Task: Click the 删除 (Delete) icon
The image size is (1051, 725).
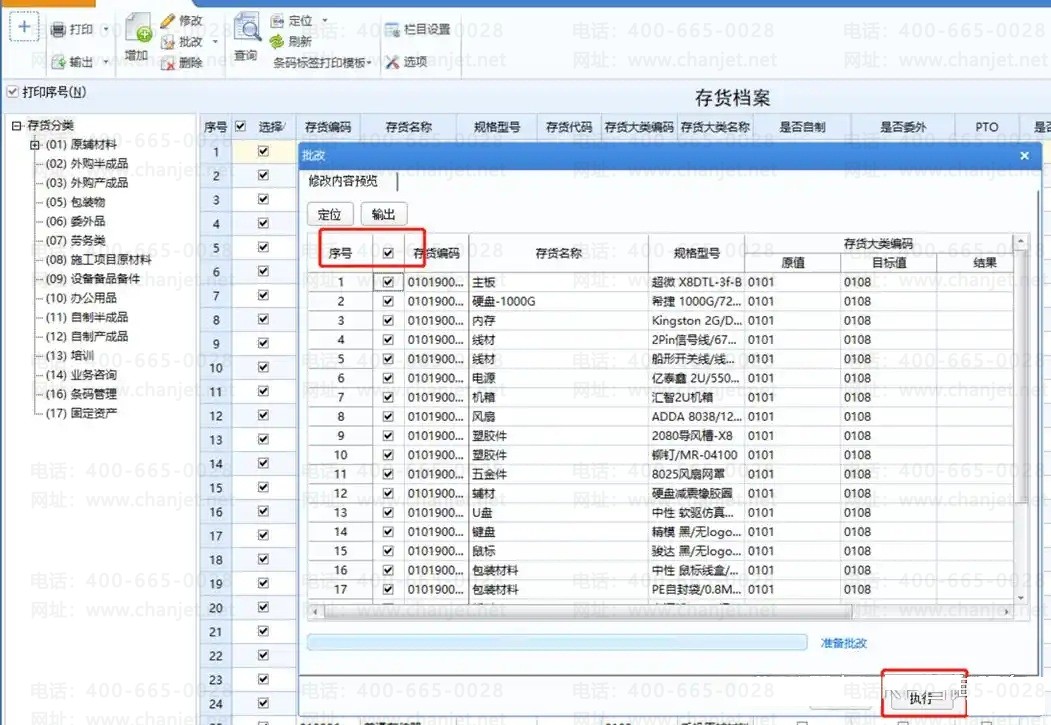Action: (x=168, y=63)
